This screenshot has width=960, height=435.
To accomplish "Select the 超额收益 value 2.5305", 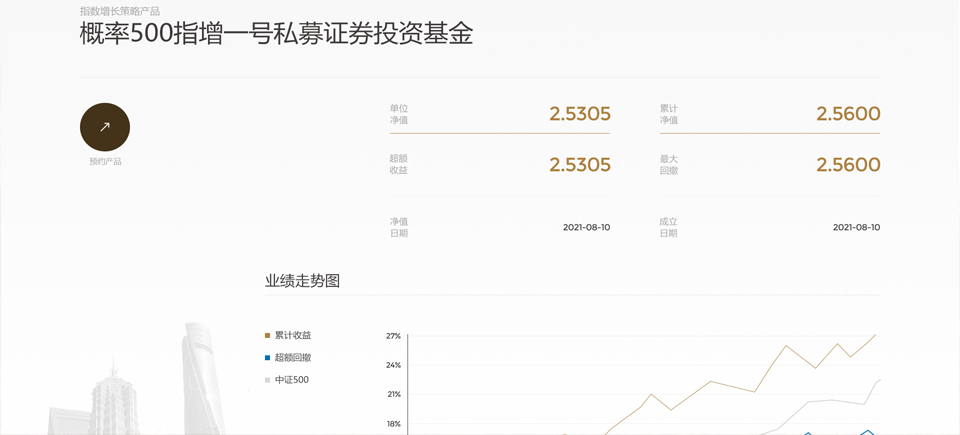I will (x=580, y=165).
